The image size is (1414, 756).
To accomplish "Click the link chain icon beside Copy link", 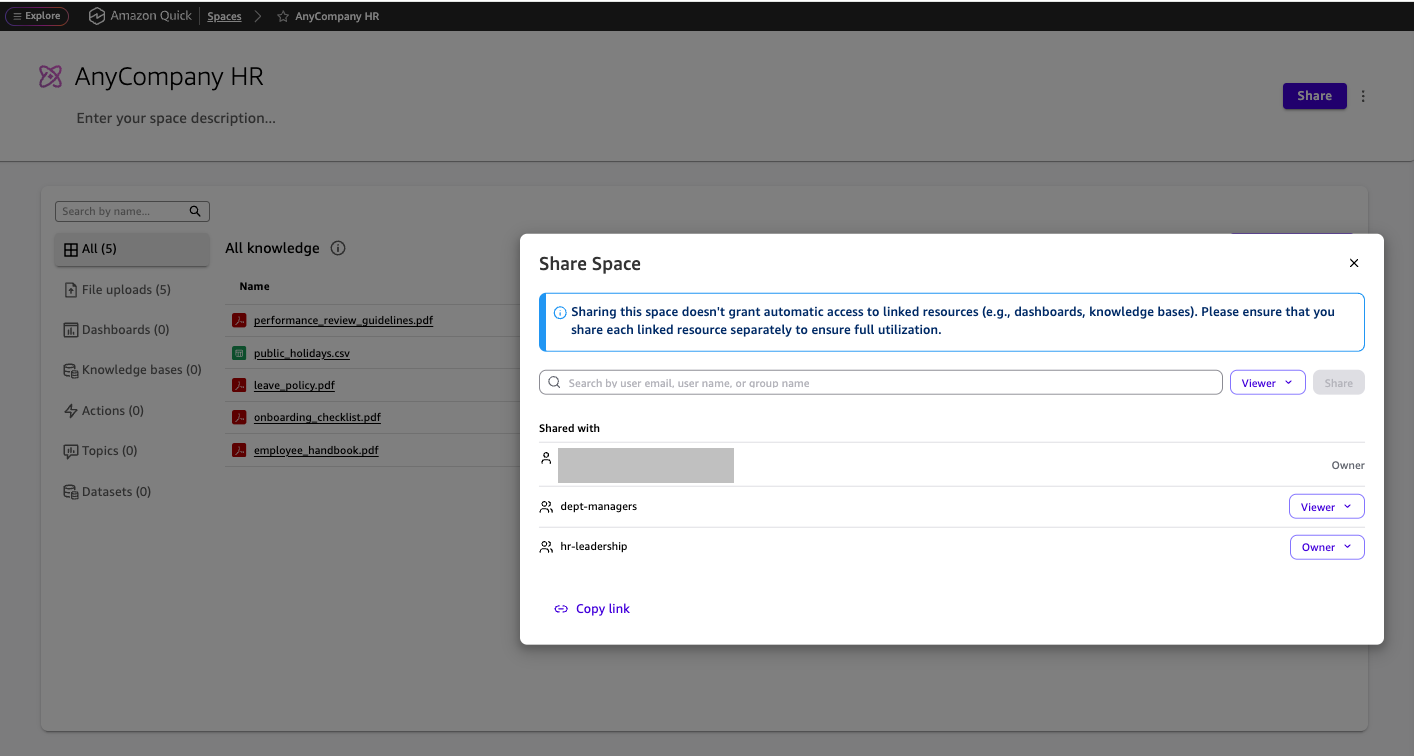I will 561,609.
